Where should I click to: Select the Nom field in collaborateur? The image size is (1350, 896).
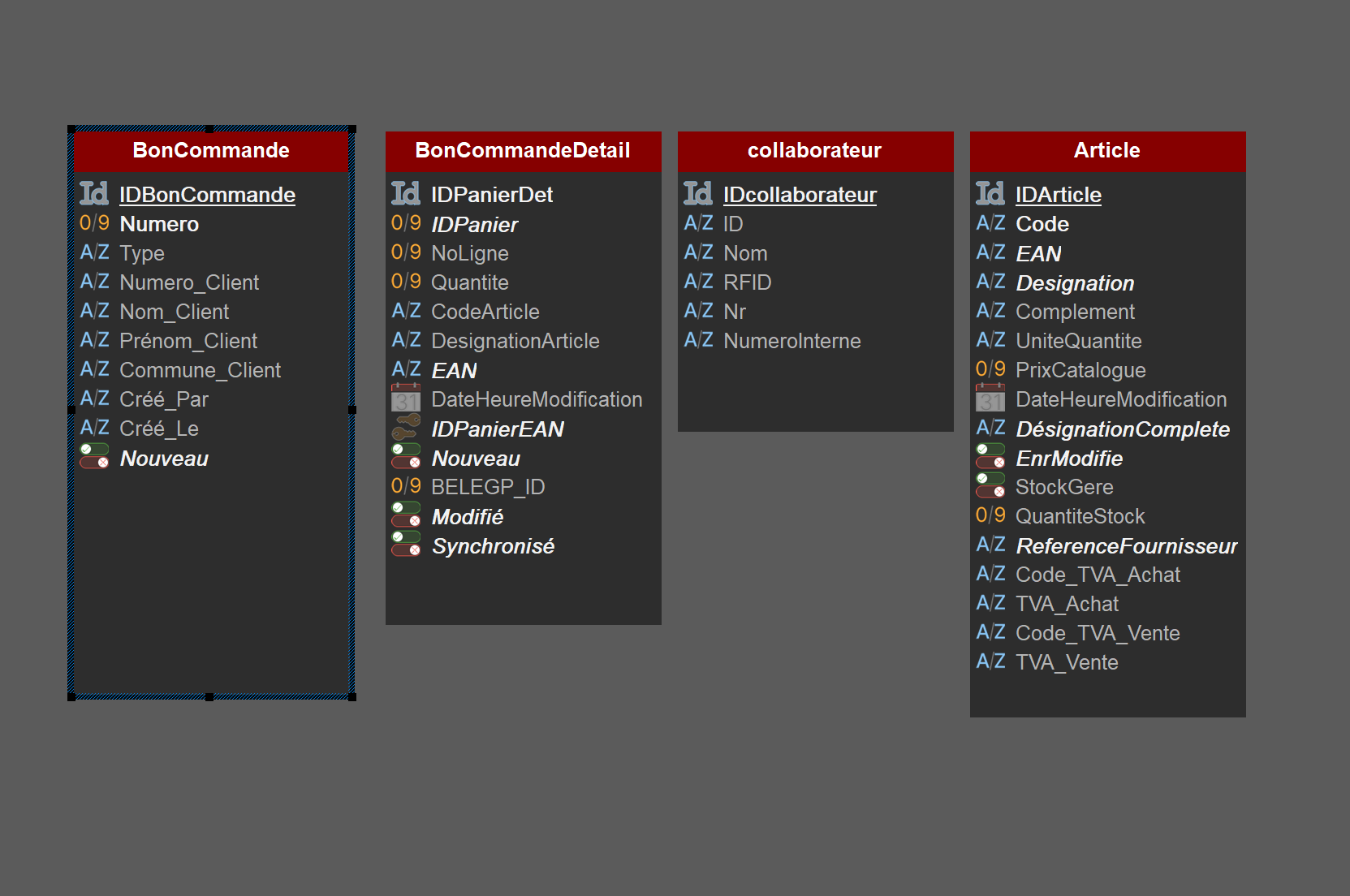click(x=745, y=253)
